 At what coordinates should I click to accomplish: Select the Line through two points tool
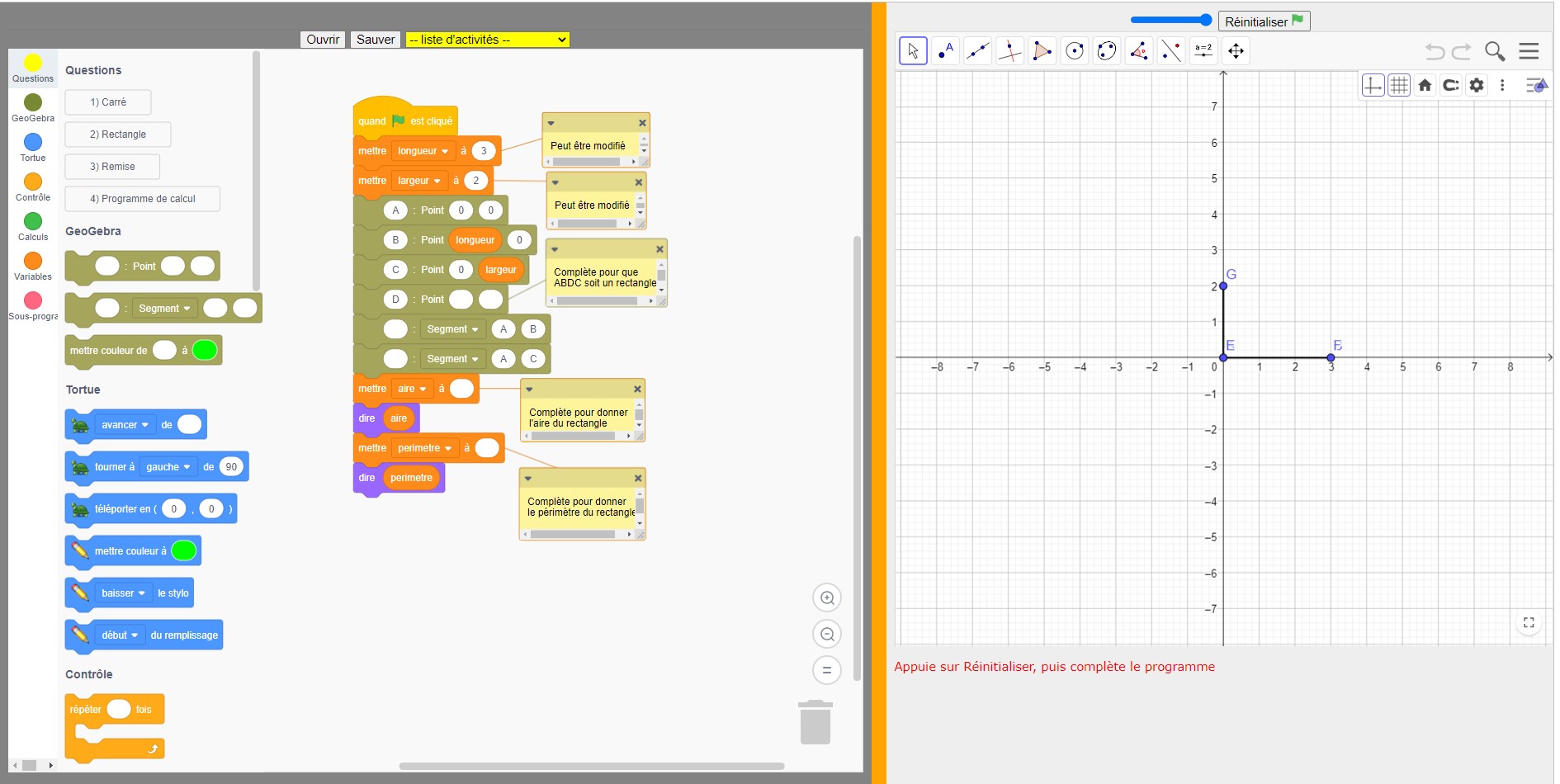click(978, 51)
